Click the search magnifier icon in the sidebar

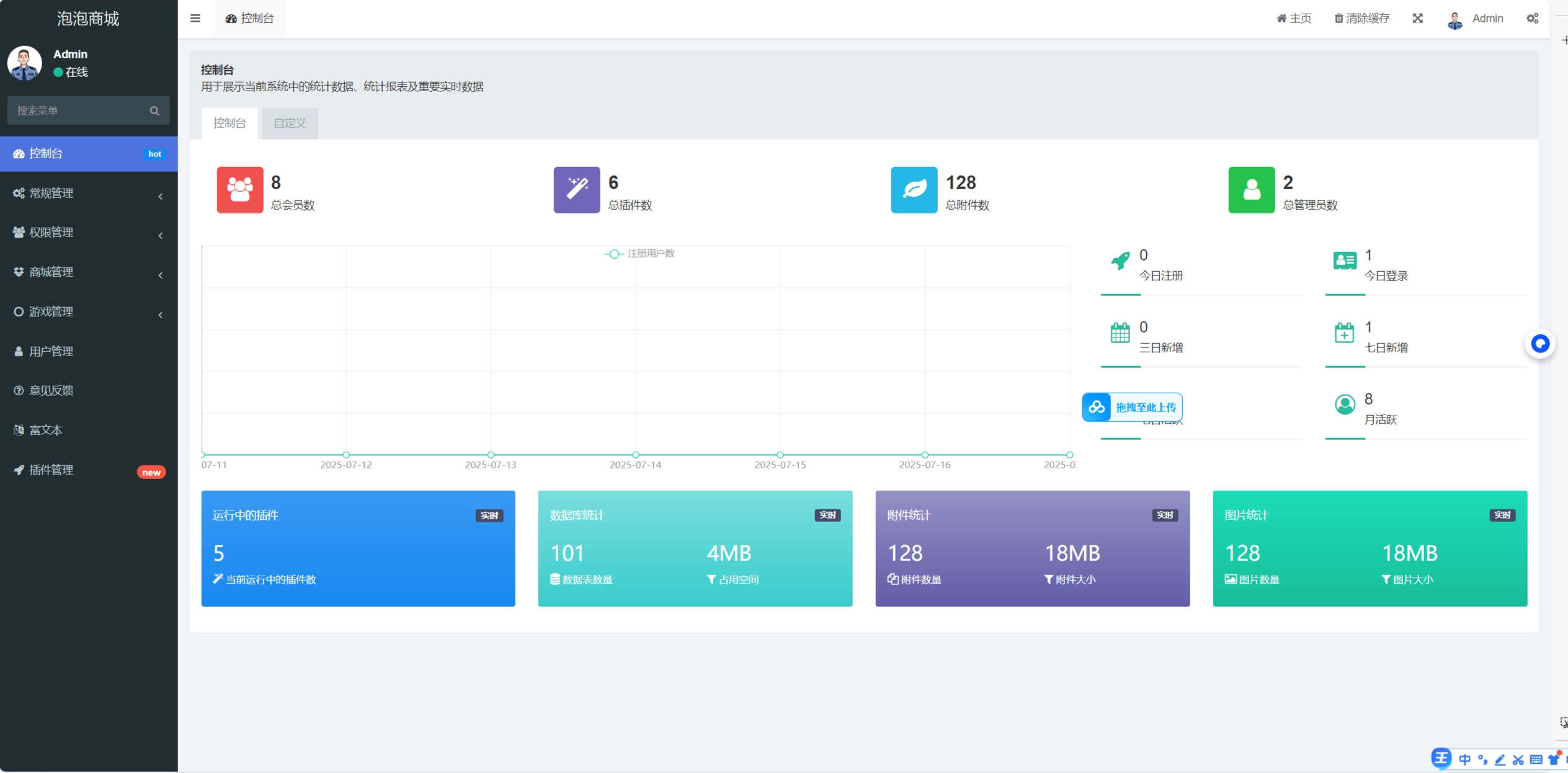pos(154,110)
